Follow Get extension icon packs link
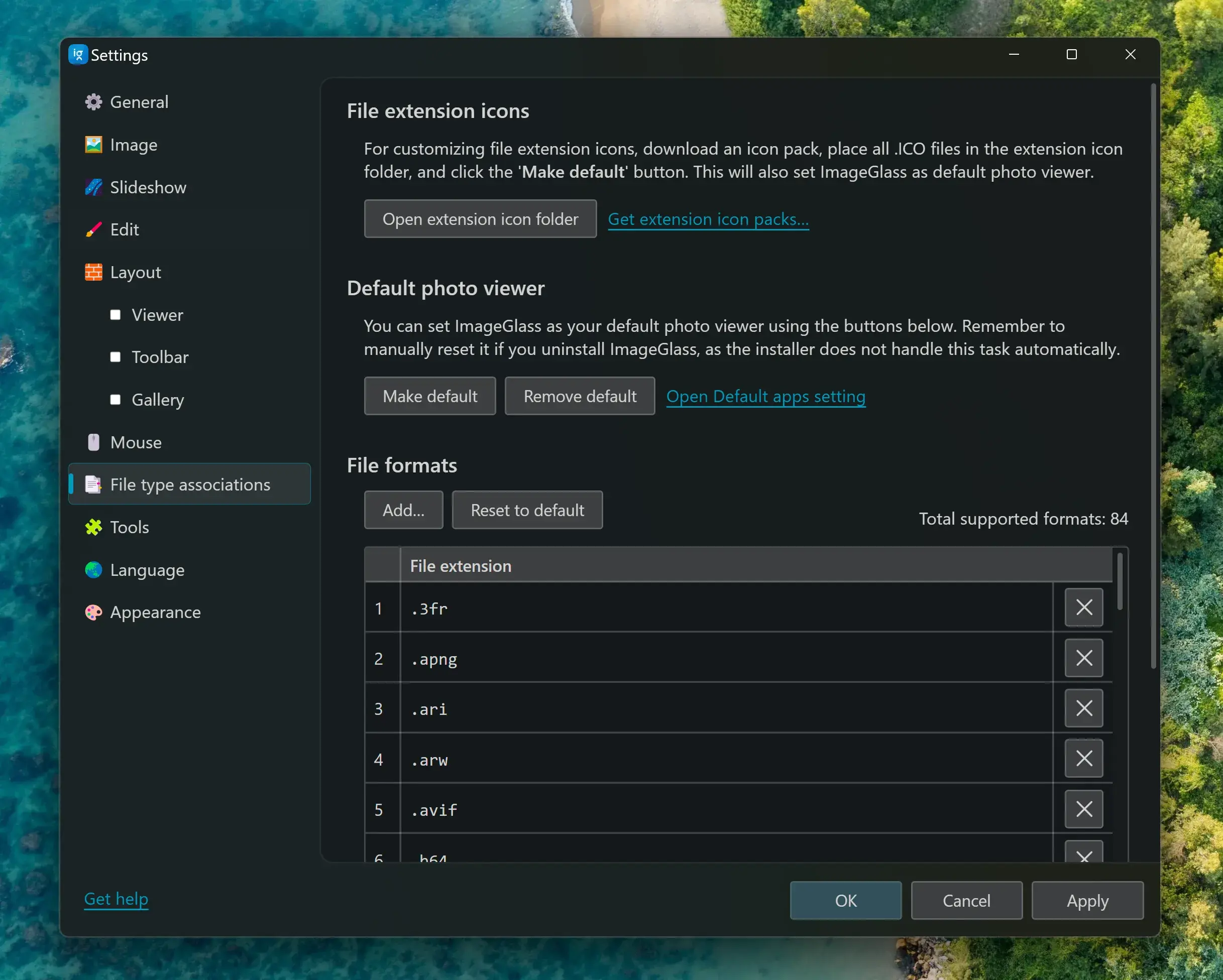Image resolution: width=1223 pixels, height=980 pixels. point(708,219)
